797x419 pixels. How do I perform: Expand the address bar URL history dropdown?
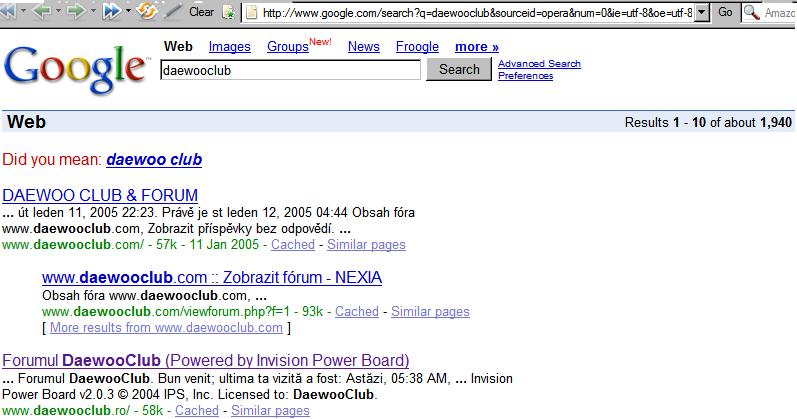coord(702,13)
